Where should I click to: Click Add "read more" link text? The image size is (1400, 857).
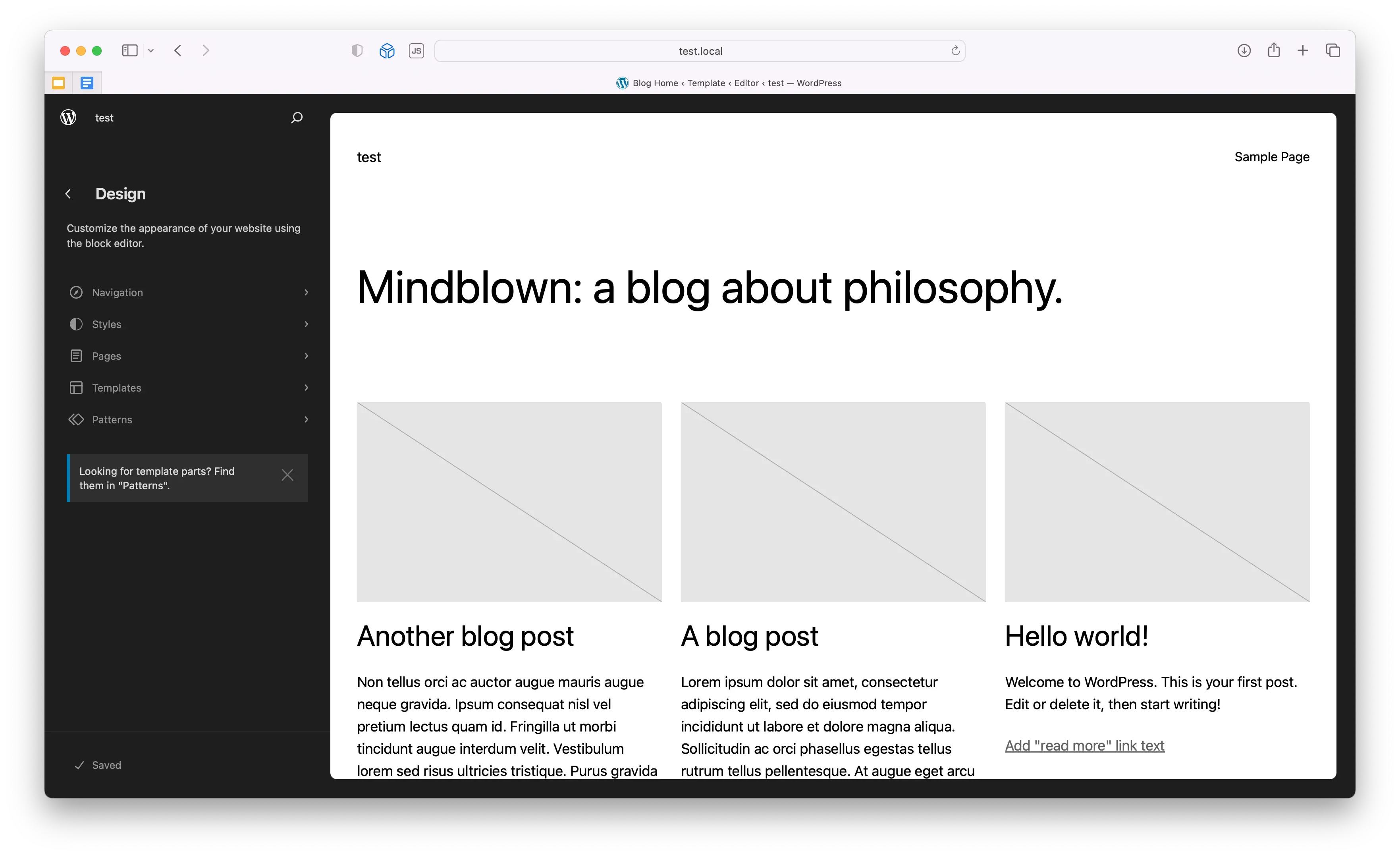pyautogui.click(x=1085, y=746)
